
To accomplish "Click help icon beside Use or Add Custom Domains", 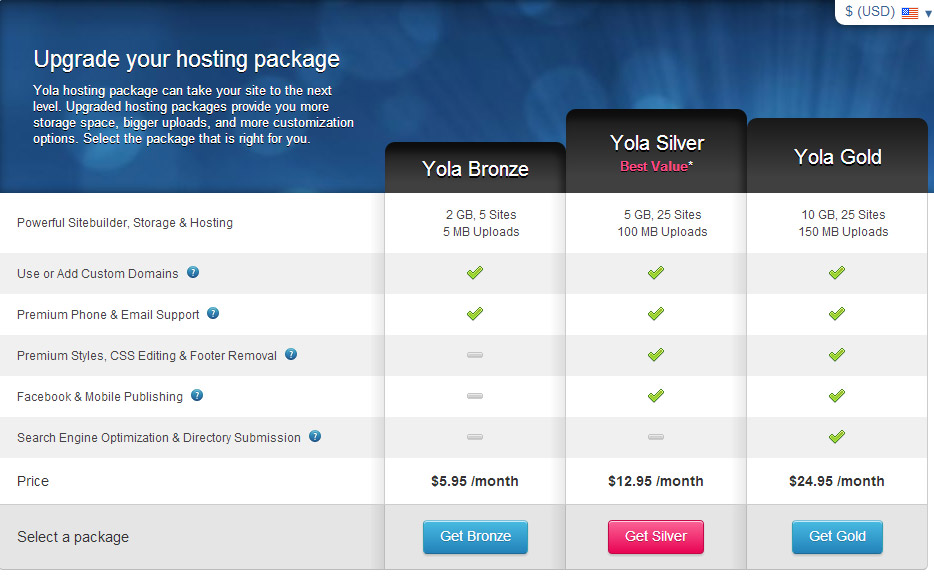I will (193, 272).
